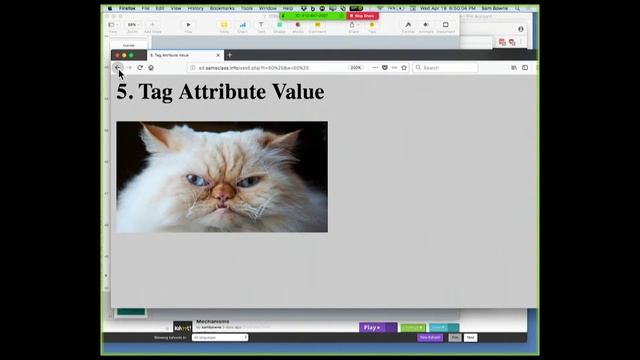The height and width of the screenshot is (360, 640).
Task: Click the '5. Tag Attribute Value' heading
Action: click(220, 91)
